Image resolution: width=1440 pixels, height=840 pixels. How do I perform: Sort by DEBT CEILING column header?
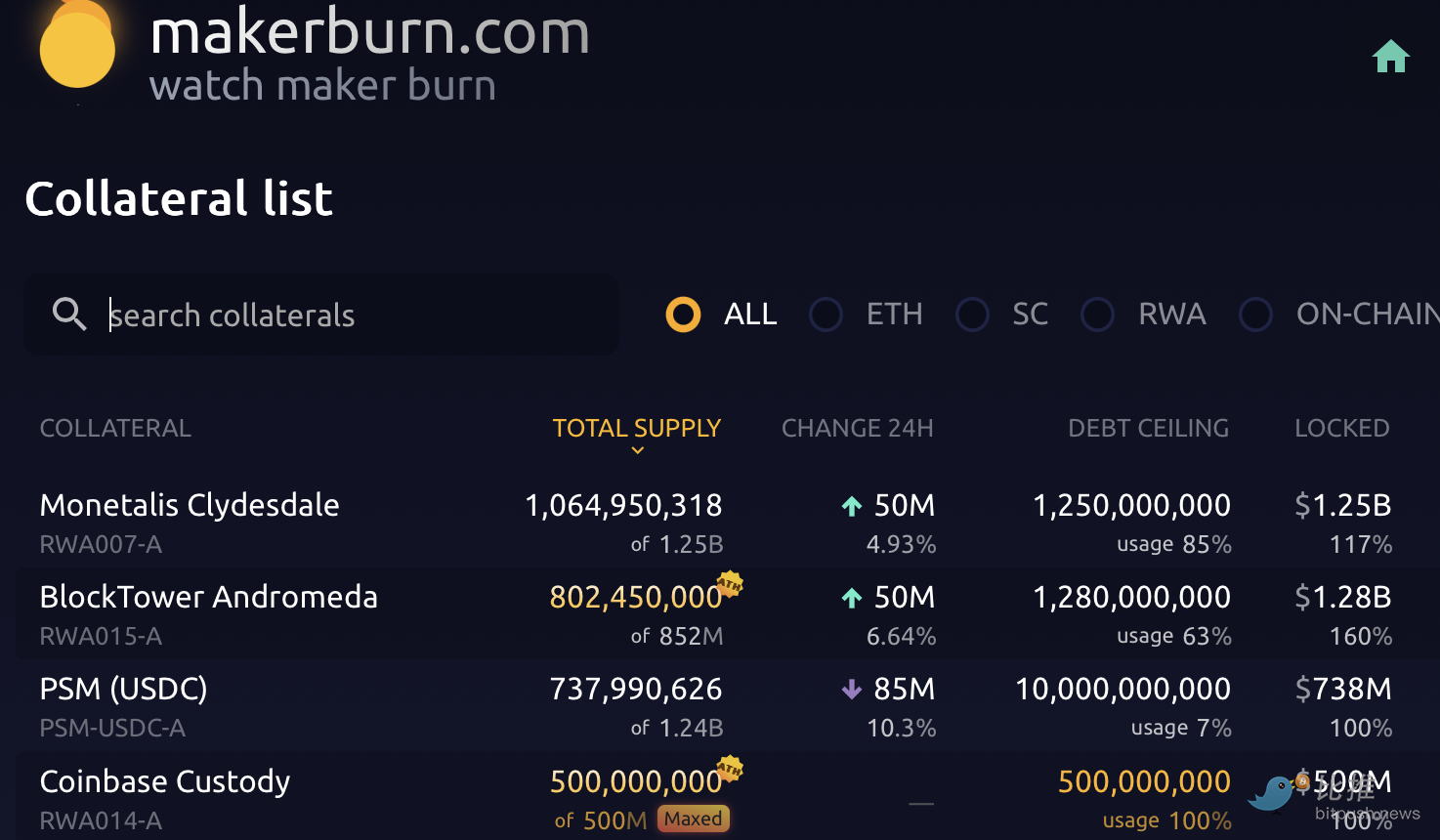tap(1148, 428)
